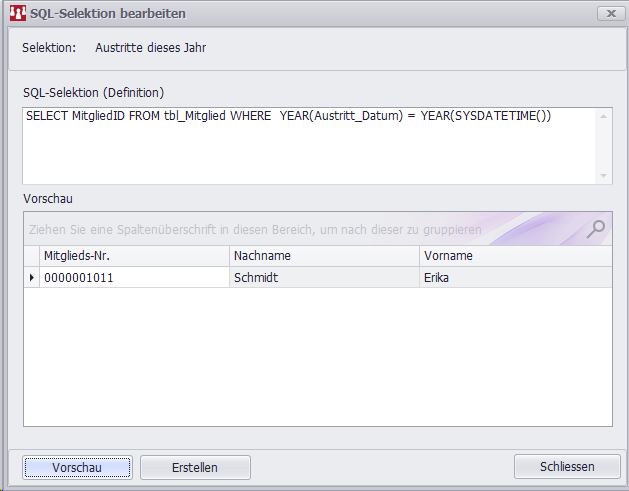Select the member number cell 0000001011
Image resolution: width=629 pixels, height=491 pixels.
[134, 277]
